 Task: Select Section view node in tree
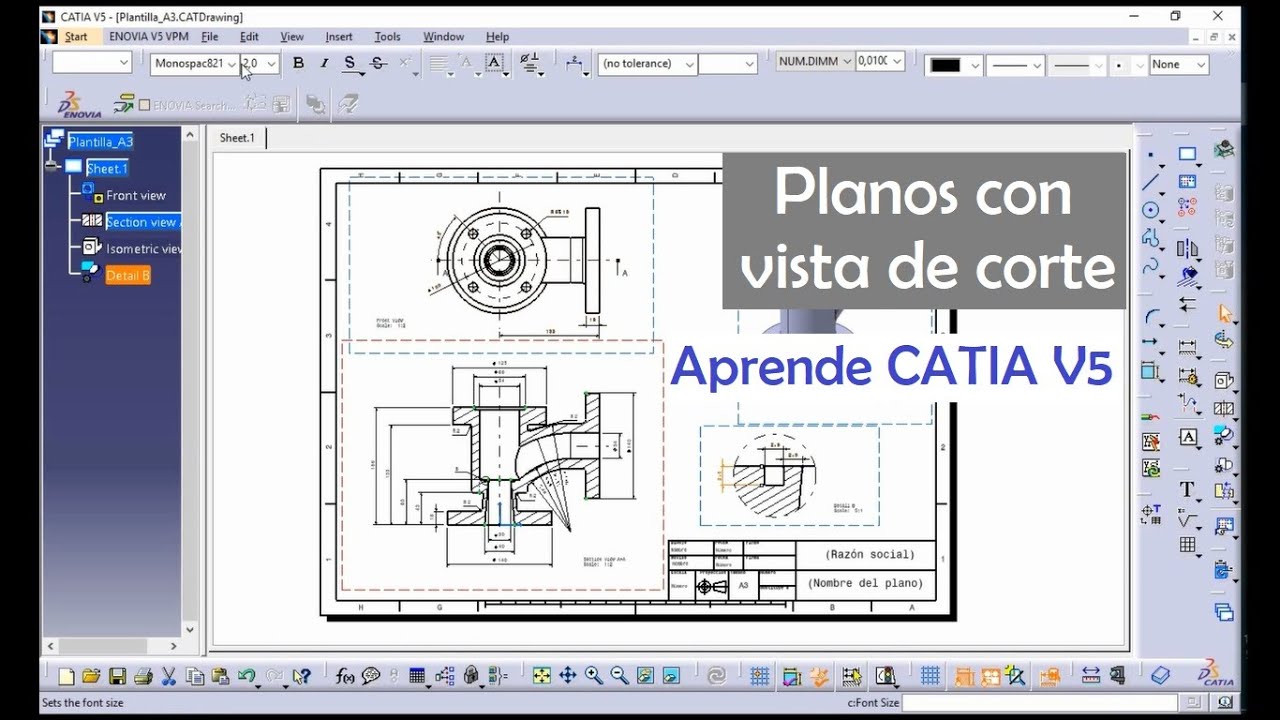[143, 222]
